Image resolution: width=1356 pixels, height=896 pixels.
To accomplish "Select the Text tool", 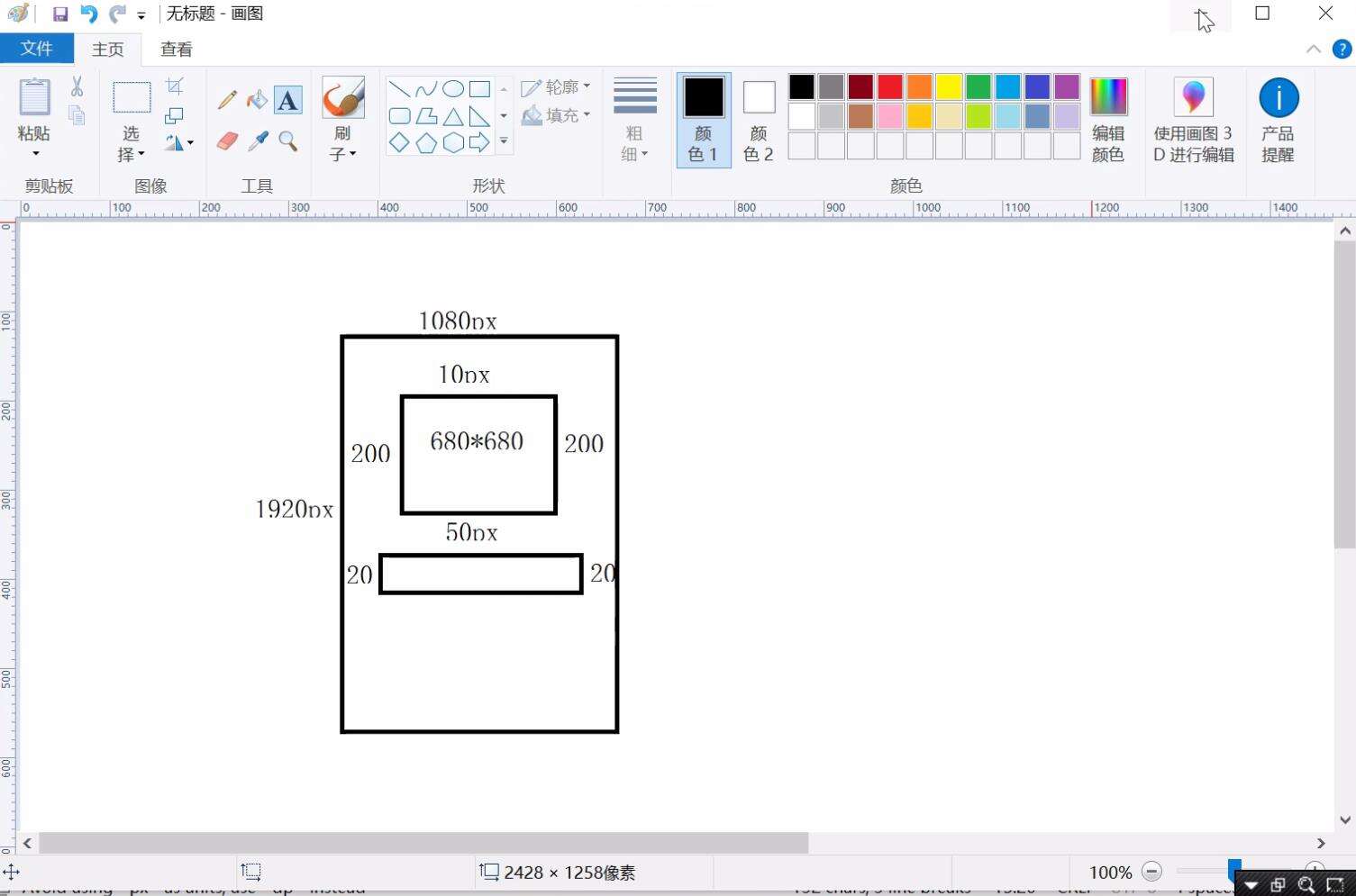I will pos(287,100).
